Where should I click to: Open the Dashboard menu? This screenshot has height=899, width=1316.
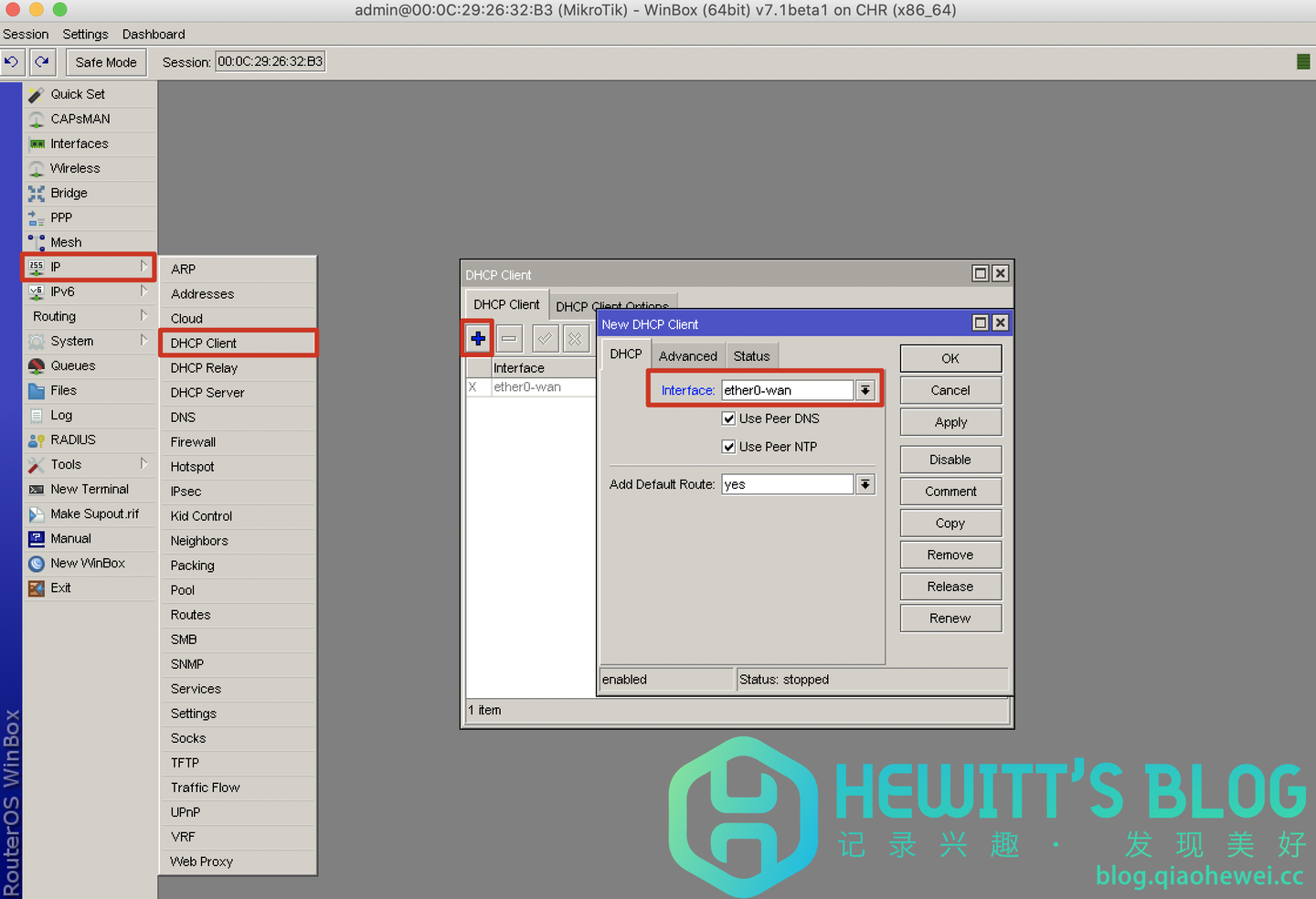pos(154,34)
